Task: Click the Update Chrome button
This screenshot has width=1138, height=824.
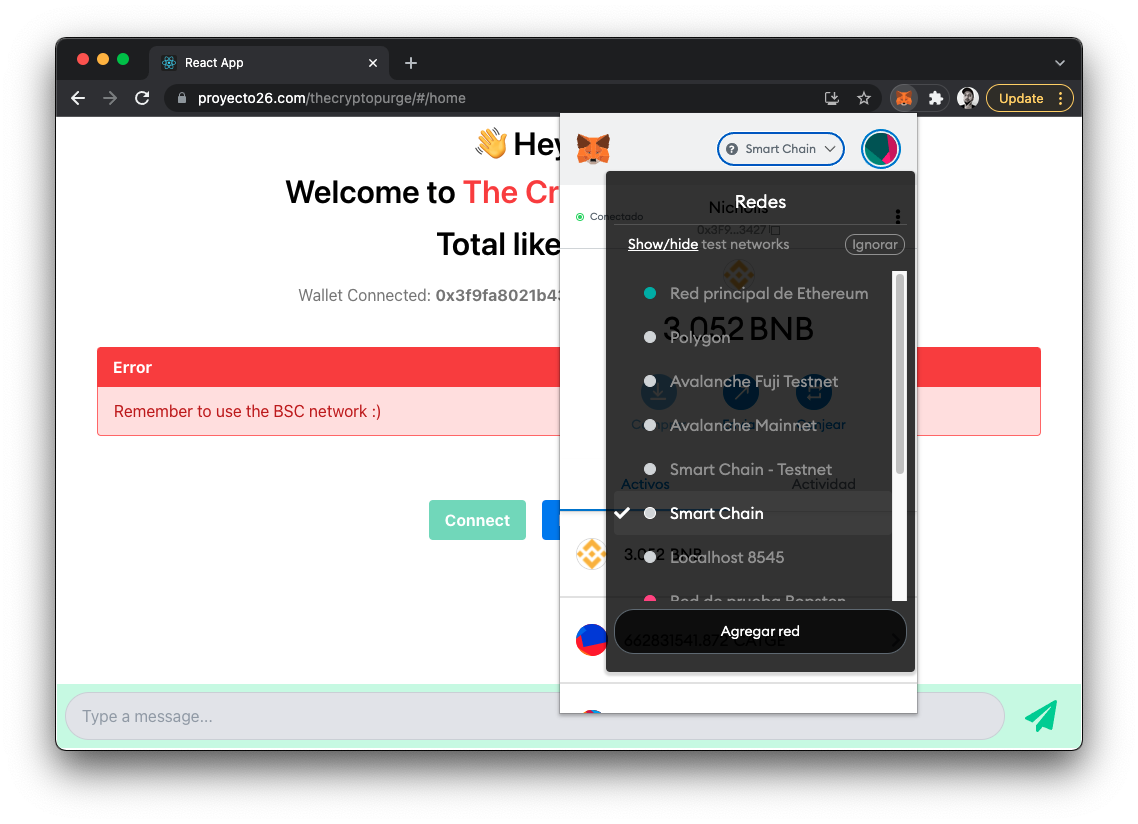Action: pyautogui.click(x=1020, y=98)
